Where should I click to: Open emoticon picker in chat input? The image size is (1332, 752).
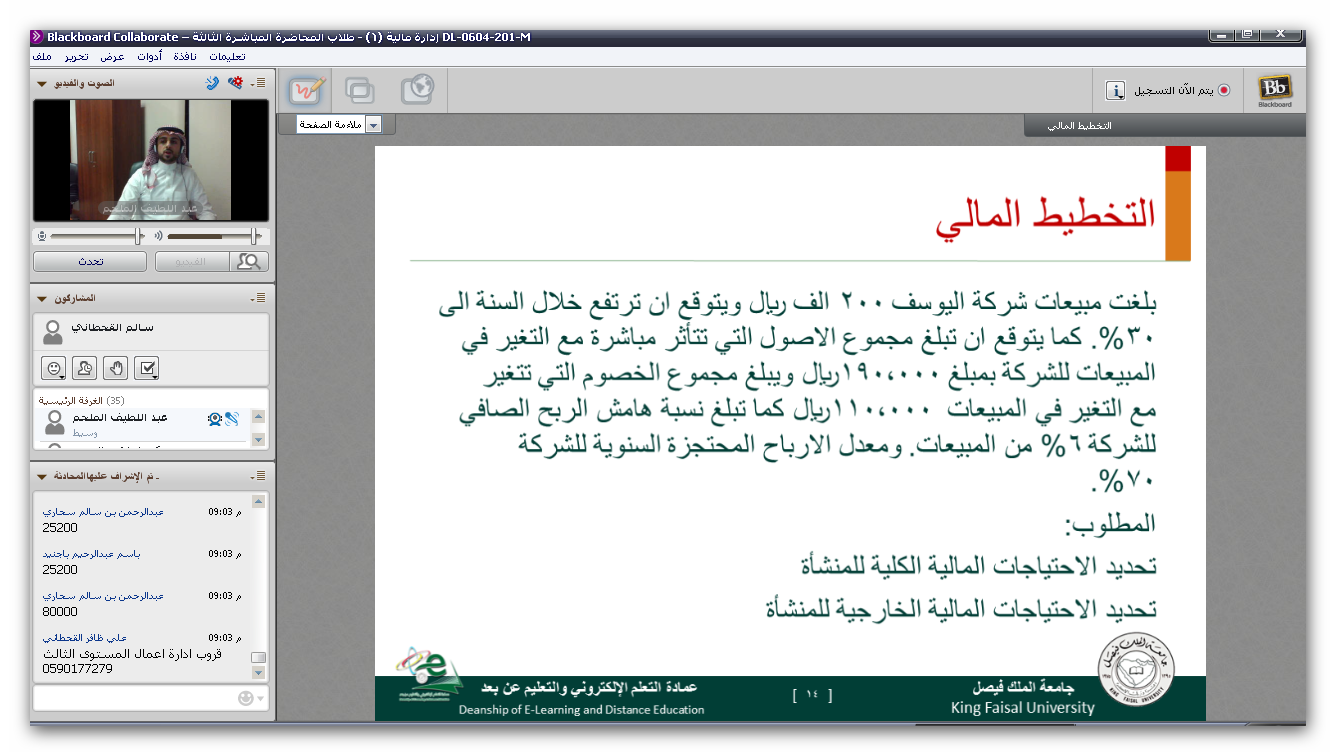point(246,698)
